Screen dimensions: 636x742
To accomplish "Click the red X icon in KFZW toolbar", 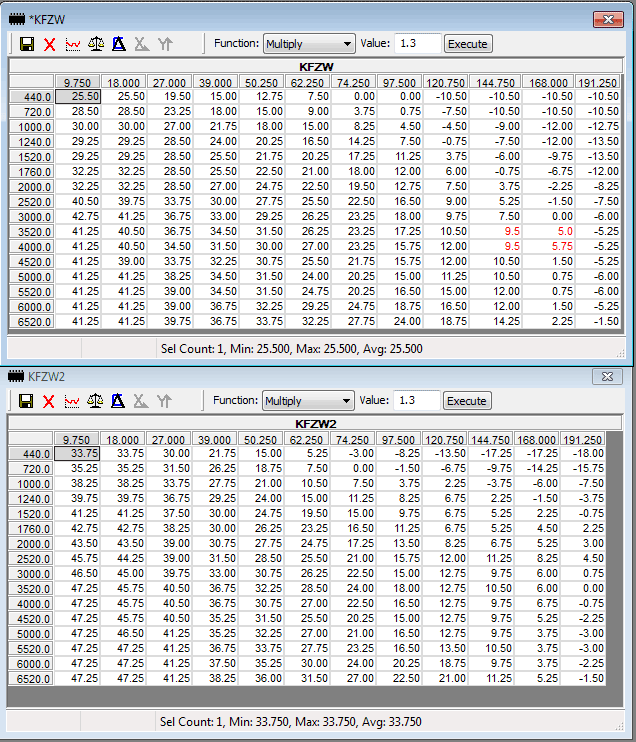I will coord(50,44).
